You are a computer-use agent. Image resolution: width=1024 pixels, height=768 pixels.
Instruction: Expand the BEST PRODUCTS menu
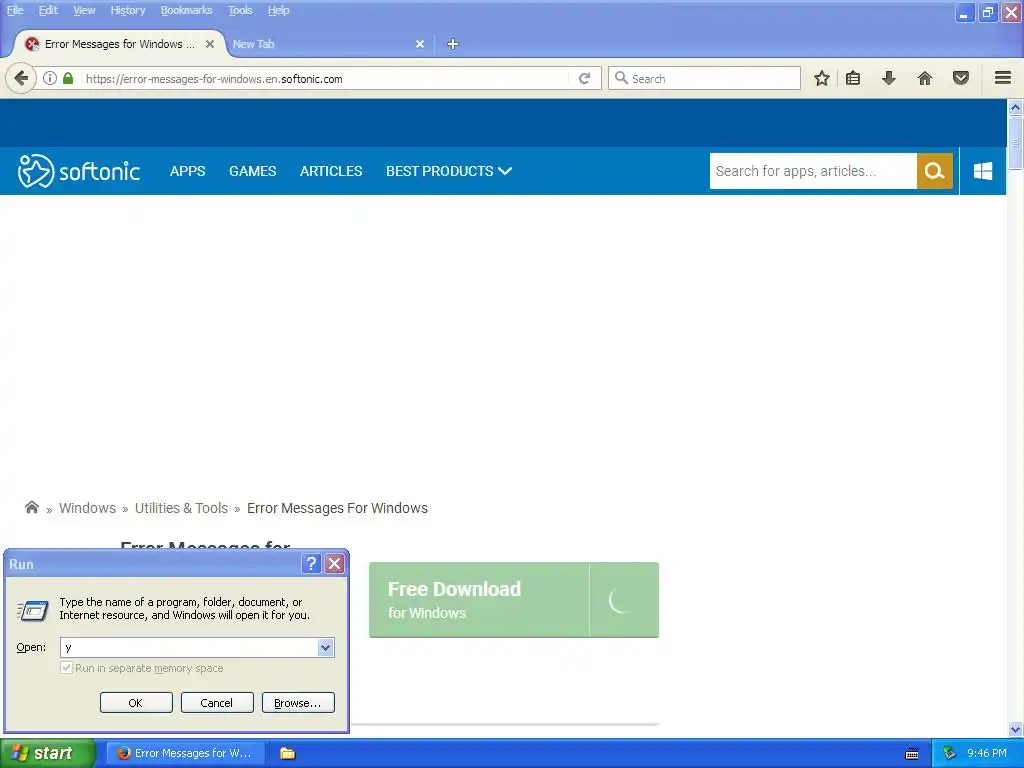449,171
